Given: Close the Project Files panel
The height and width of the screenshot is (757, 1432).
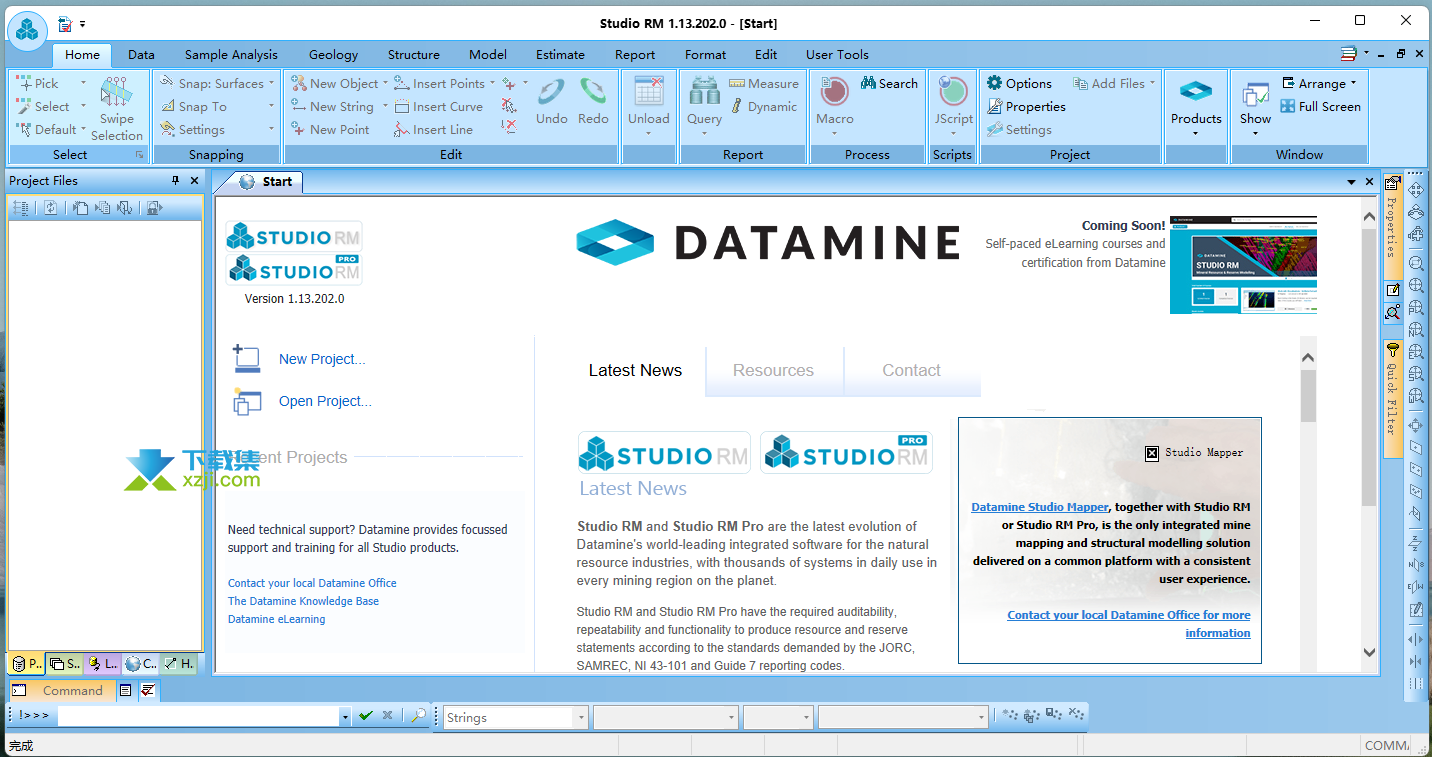Looking at the screenshot, I should (194, 181).
